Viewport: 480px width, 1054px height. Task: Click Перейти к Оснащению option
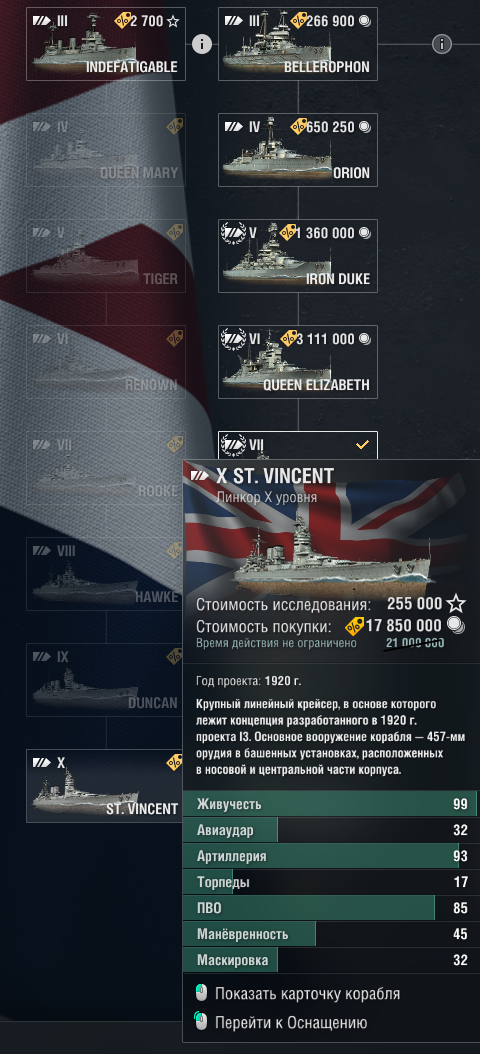tap(291, 1023)
